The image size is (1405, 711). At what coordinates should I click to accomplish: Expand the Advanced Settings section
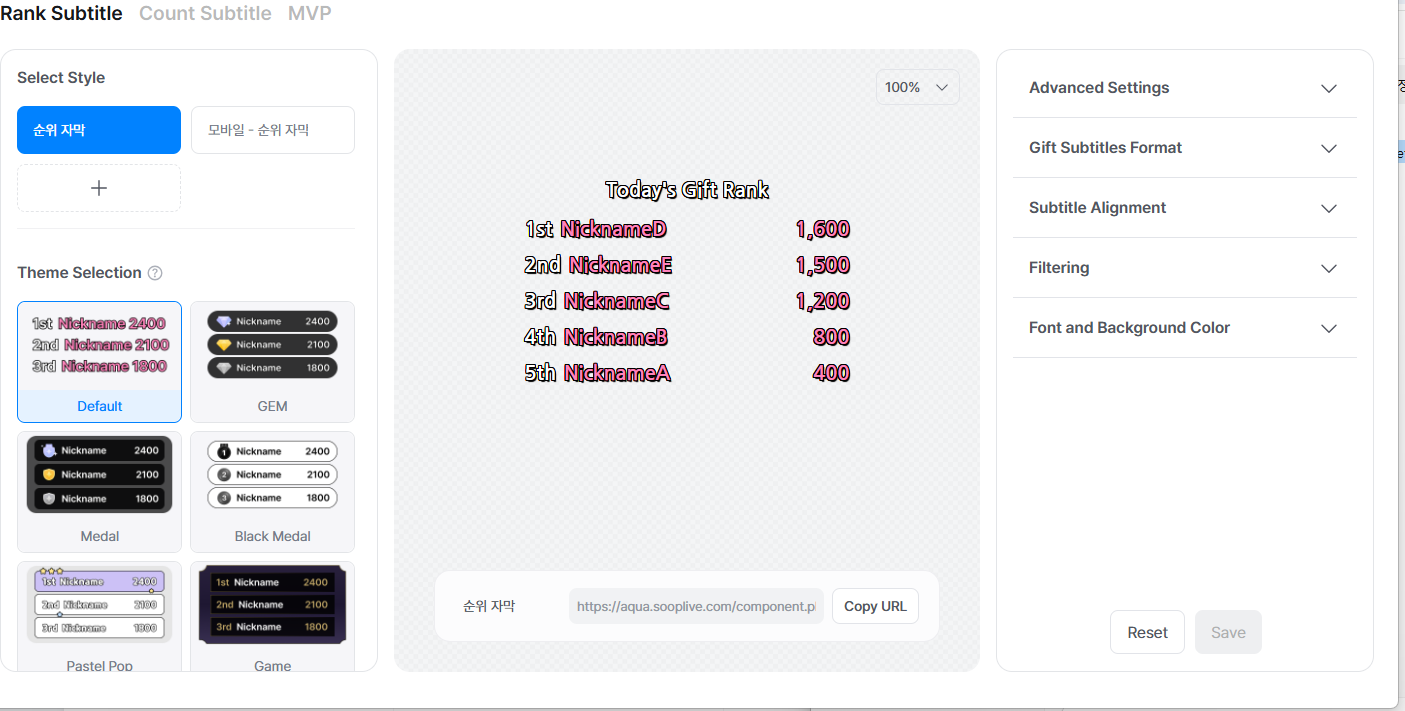[x=1184, y=88]
